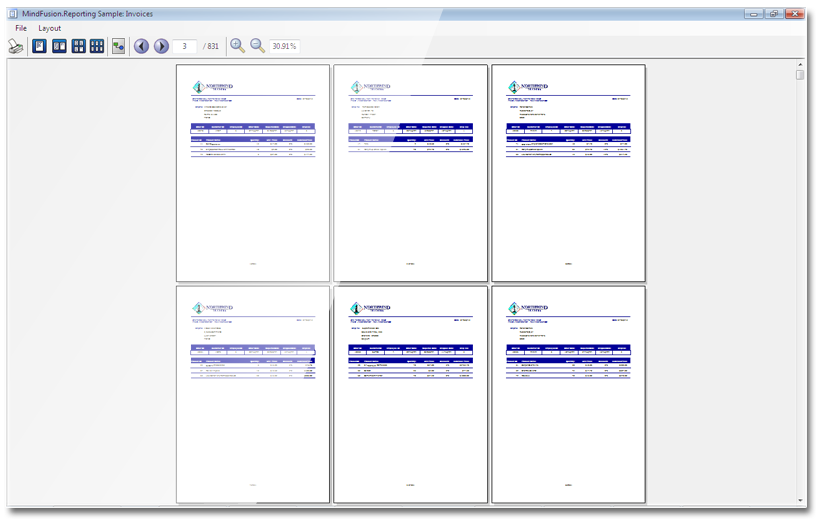The image size is (820, 520).
Task: Click the vertical scrollbar down arrow
Action: tap(800, 498)
